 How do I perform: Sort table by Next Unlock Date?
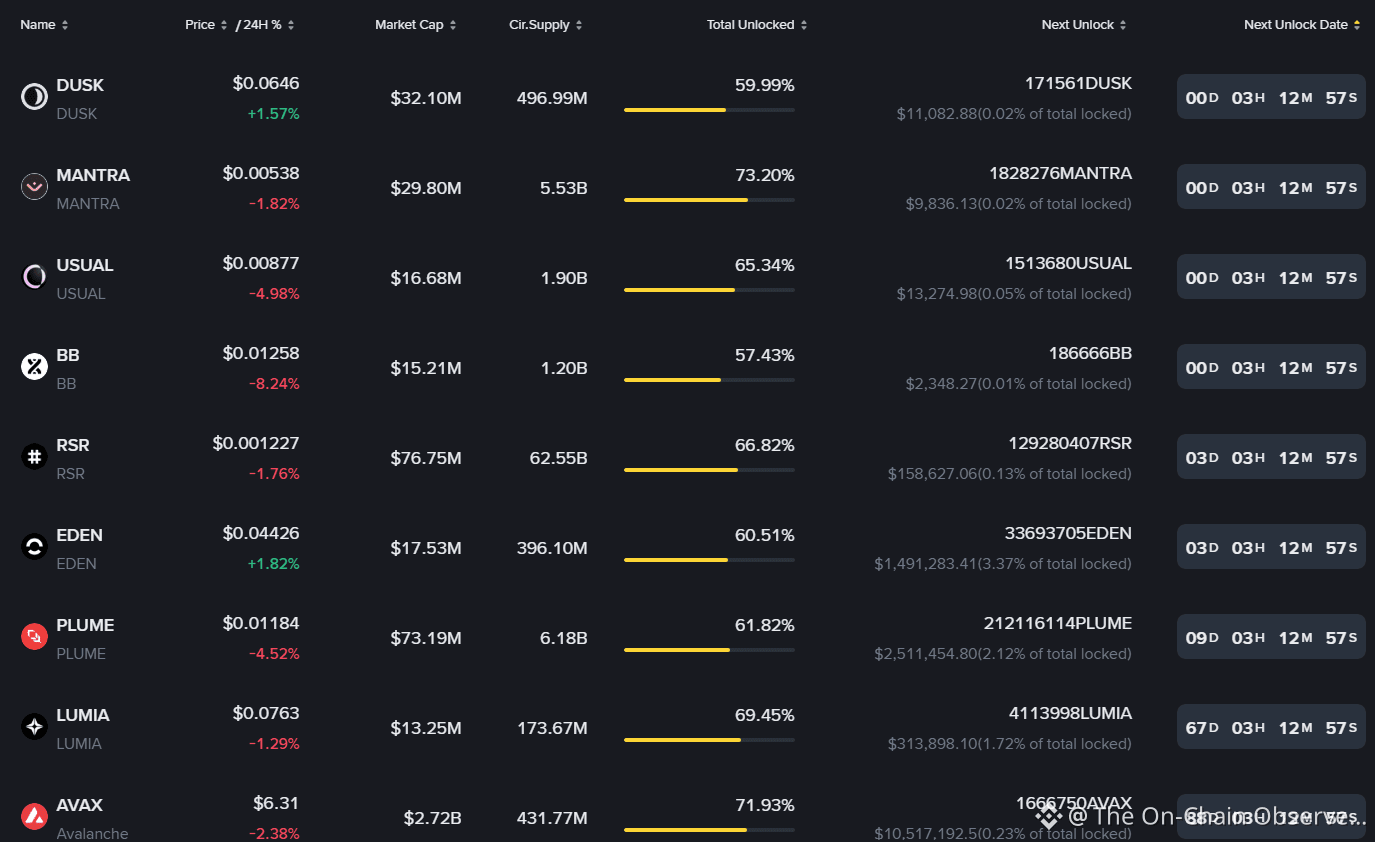tap(1302, 25)
